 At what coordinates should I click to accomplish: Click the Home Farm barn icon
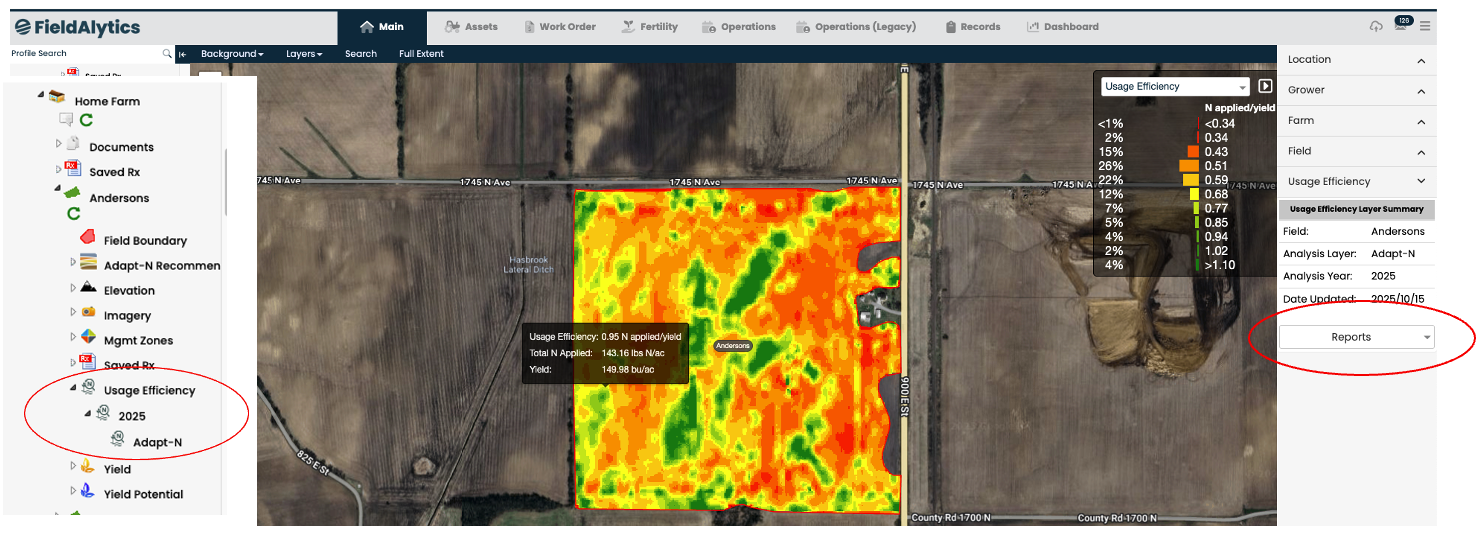[57, 98]
